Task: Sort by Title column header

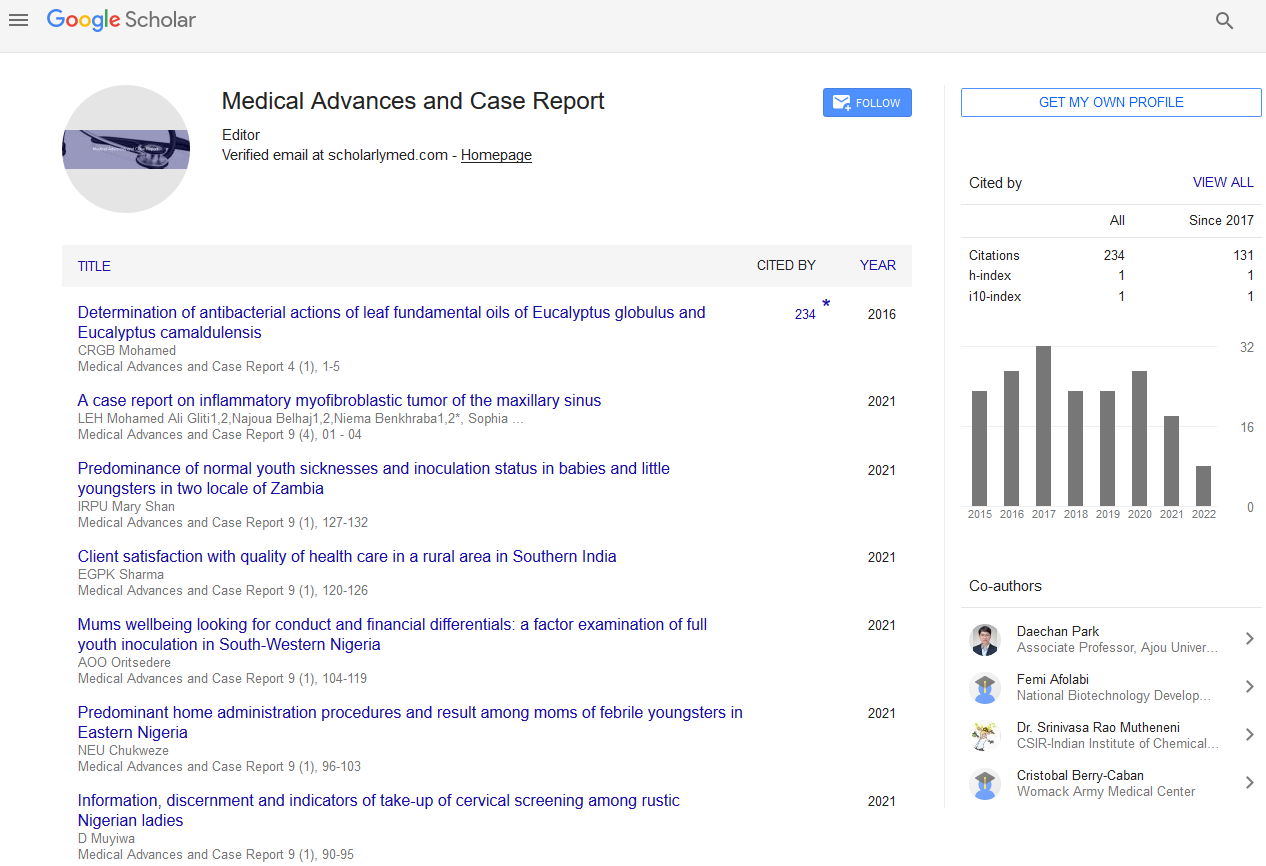Action: click(x=94, y=266)
